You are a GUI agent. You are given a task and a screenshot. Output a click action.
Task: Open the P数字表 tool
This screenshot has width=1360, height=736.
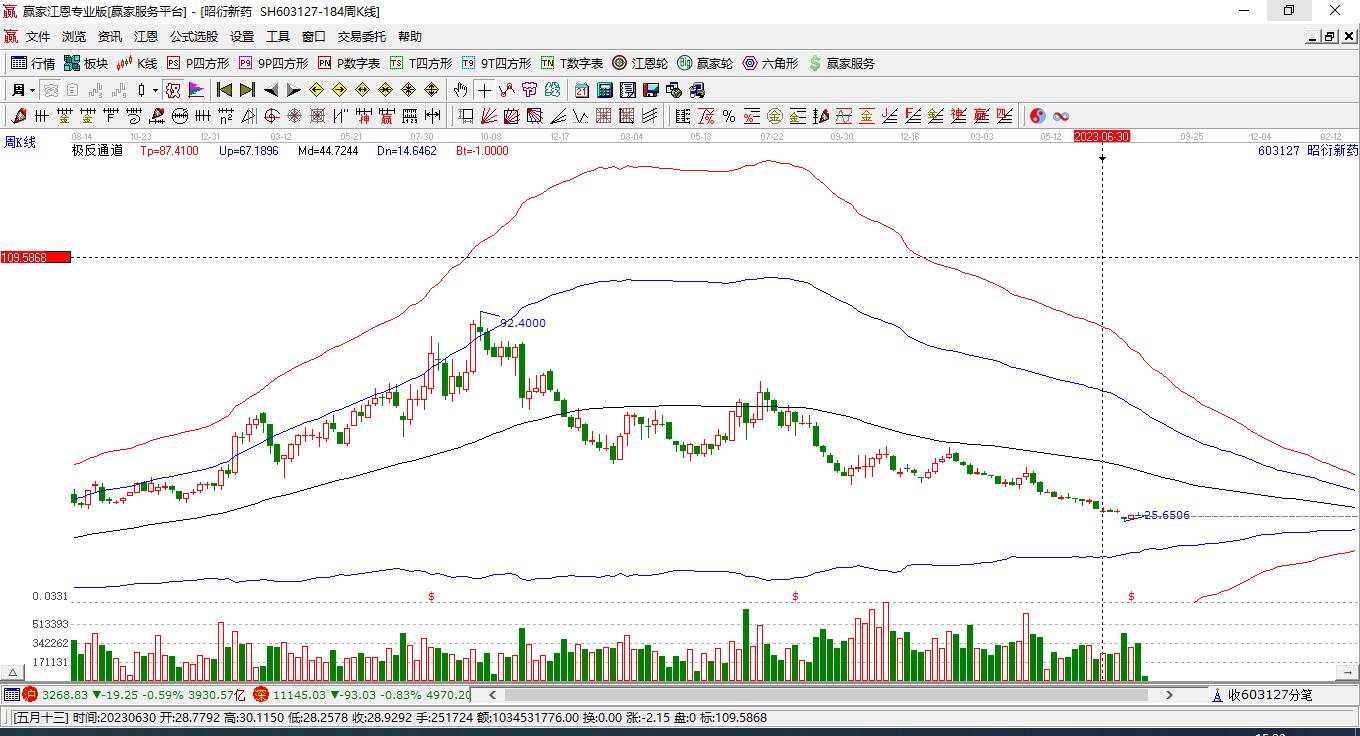pos(349,63)
